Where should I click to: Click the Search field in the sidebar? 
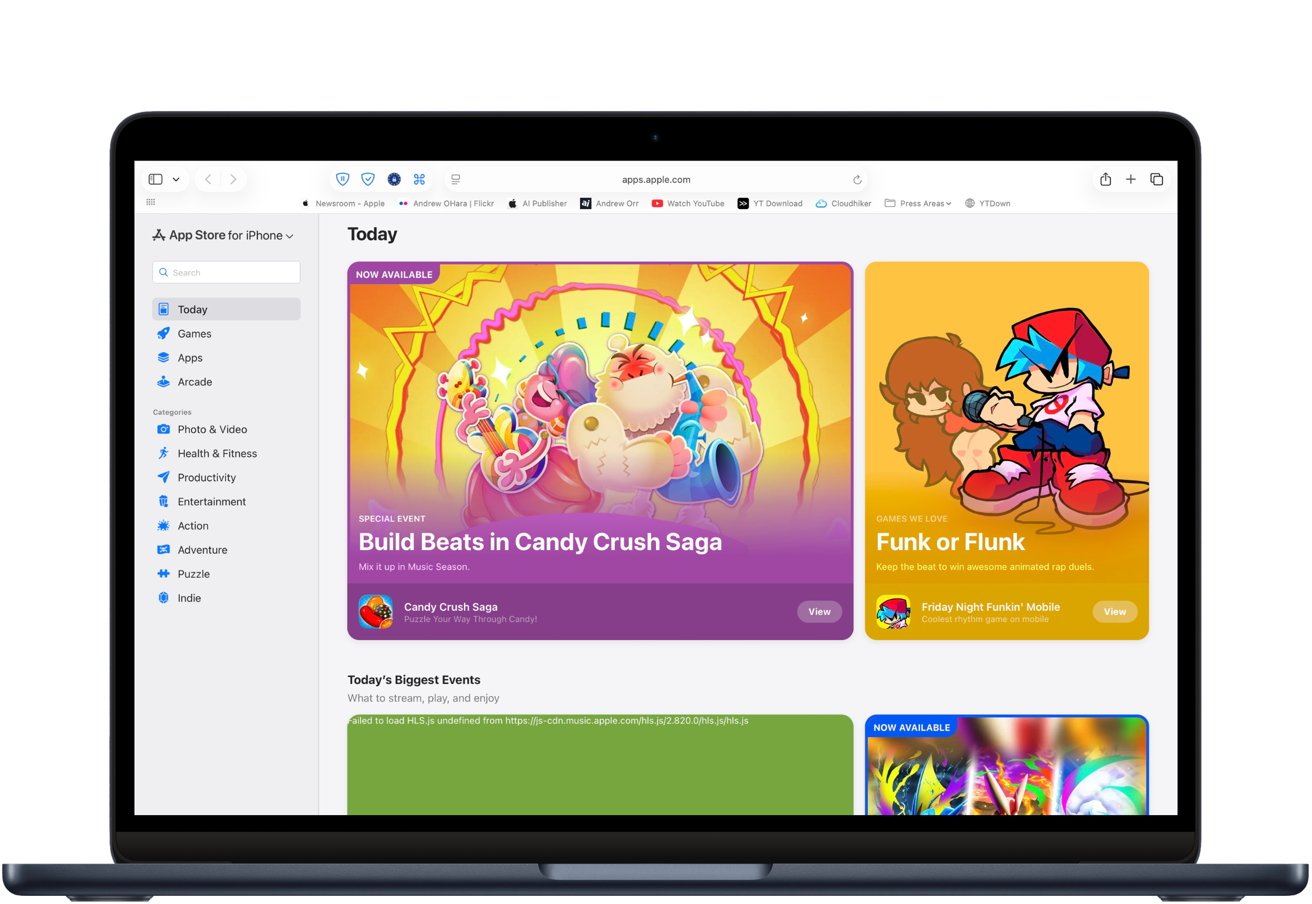coord(226,272)
